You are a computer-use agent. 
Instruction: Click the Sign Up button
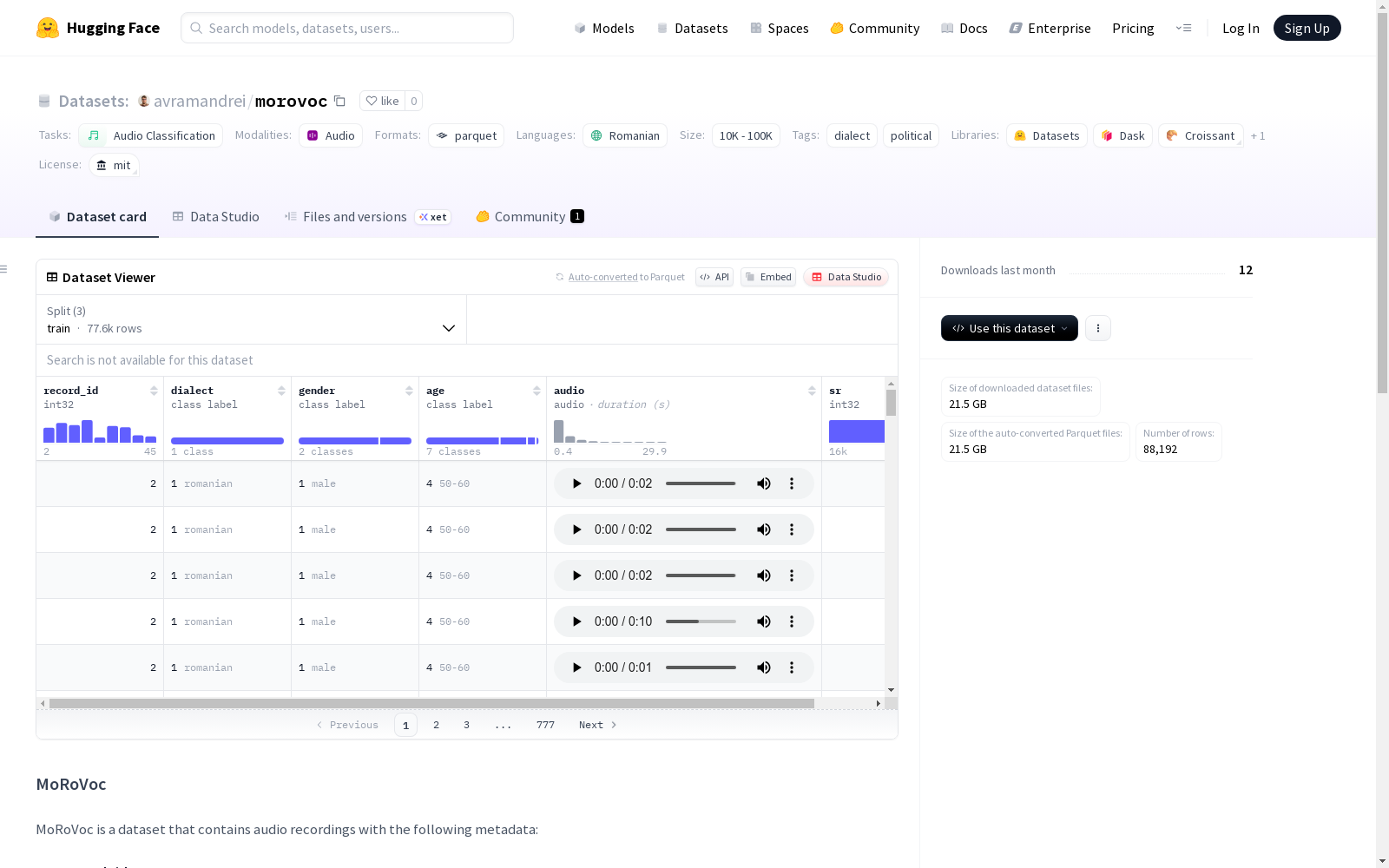point(1307,28)
